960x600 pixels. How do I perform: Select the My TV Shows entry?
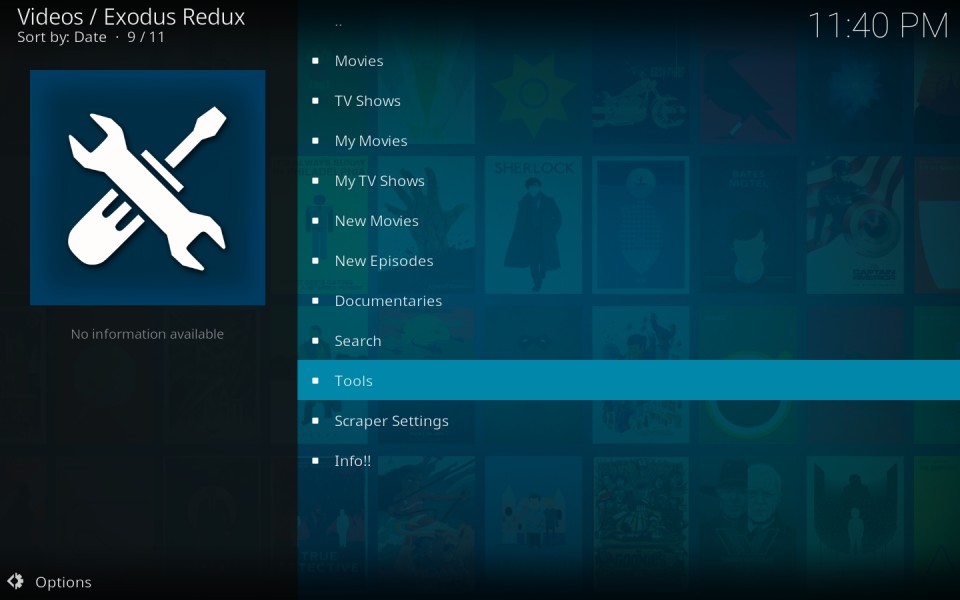[628, 181]
